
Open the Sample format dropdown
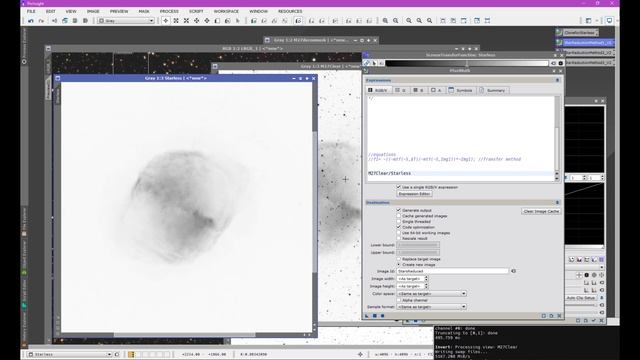coord(431,307)
